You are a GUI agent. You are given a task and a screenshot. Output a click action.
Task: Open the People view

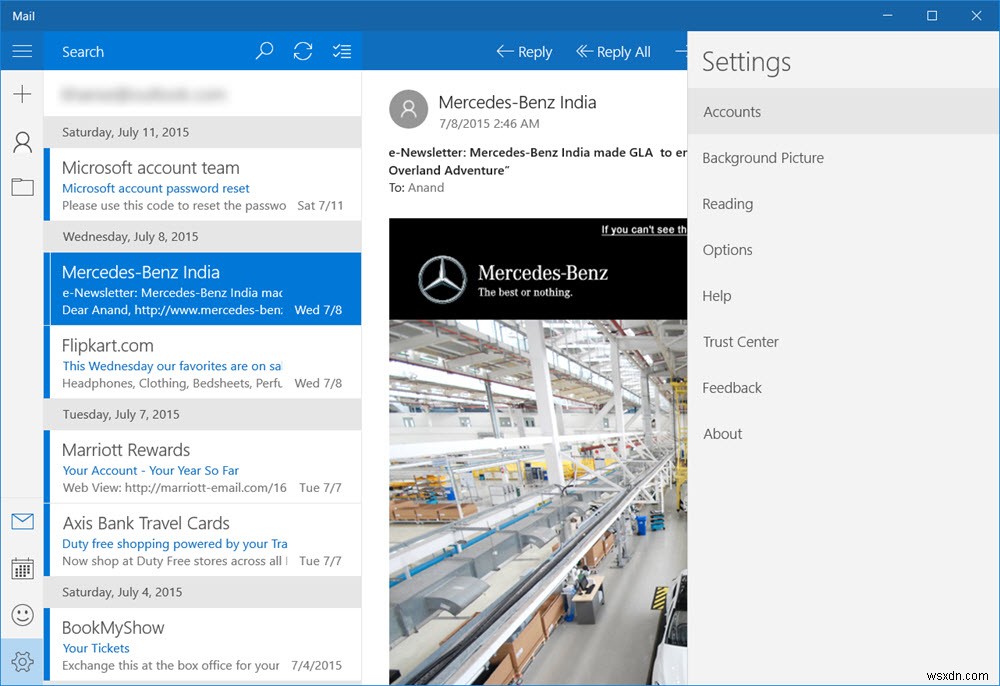[x=22, y=141]
